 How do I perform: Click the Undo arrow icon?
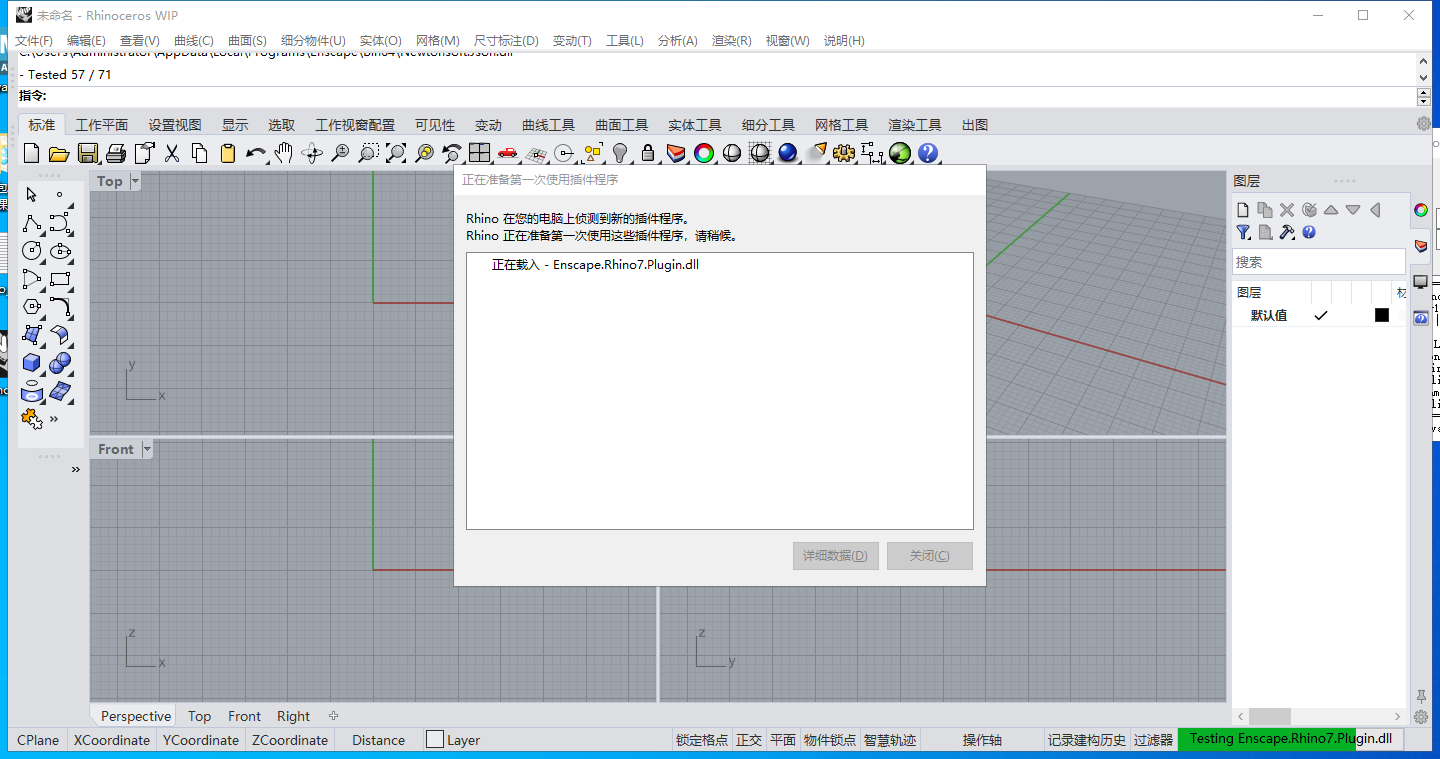tap(256, 153)
